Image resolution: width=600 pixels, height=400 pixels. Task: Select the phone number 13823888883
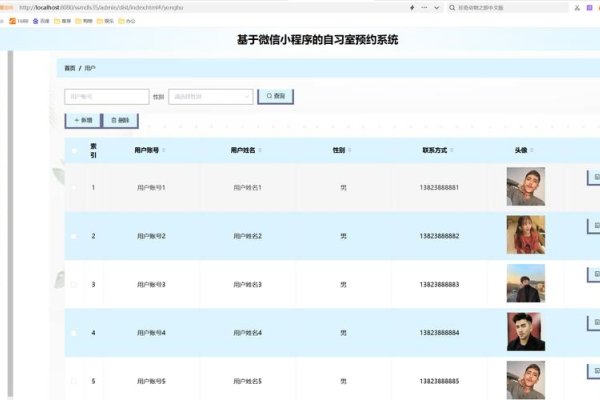point(439,284)
